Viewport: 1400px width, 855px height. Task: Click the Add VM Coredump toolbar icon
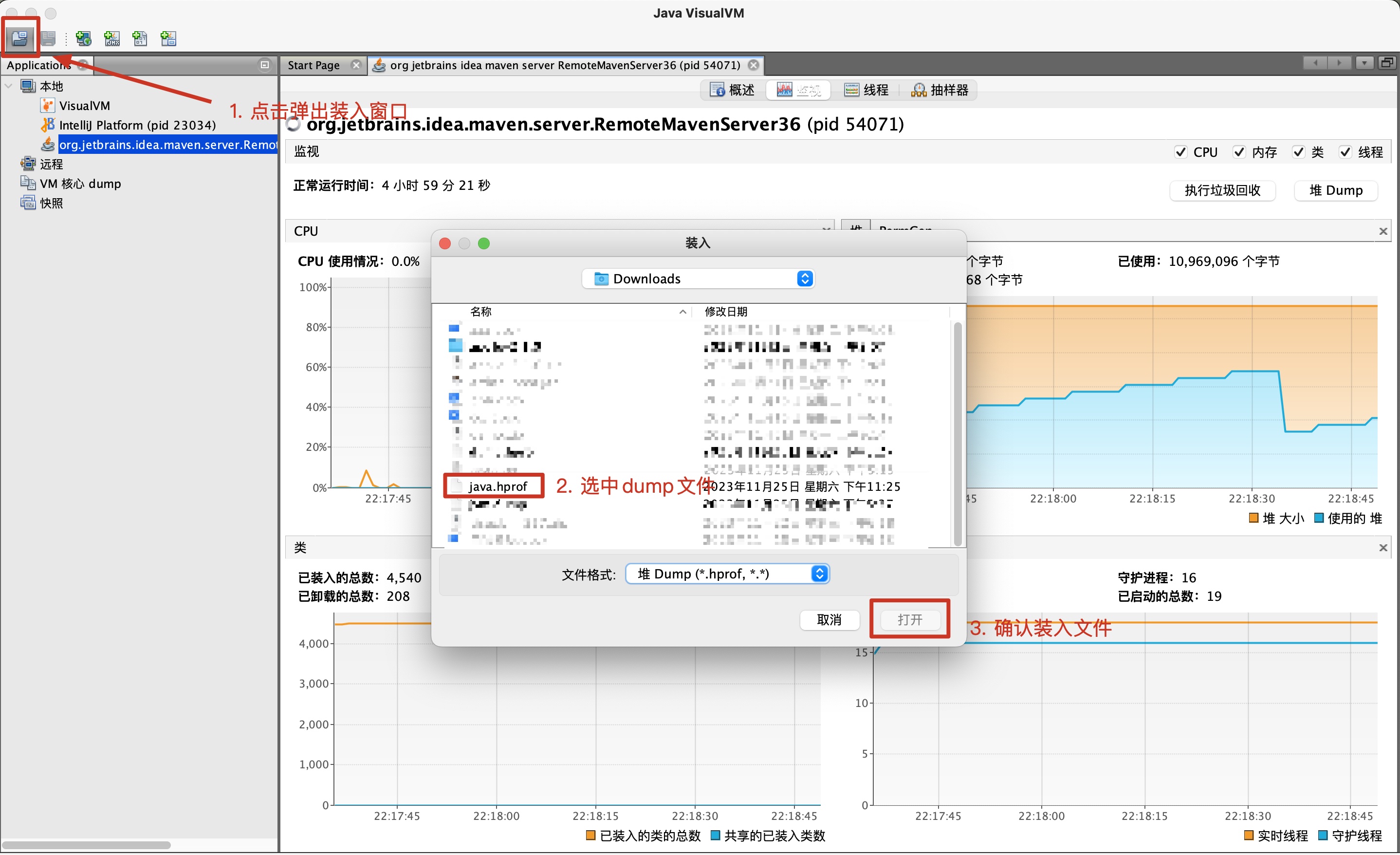point(140,38)
